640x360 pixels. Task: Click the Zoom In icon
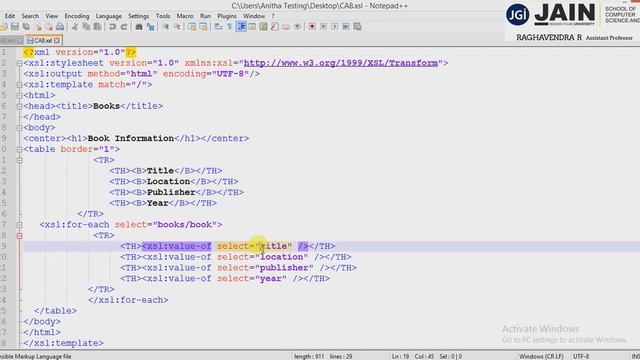click(165, 27)
